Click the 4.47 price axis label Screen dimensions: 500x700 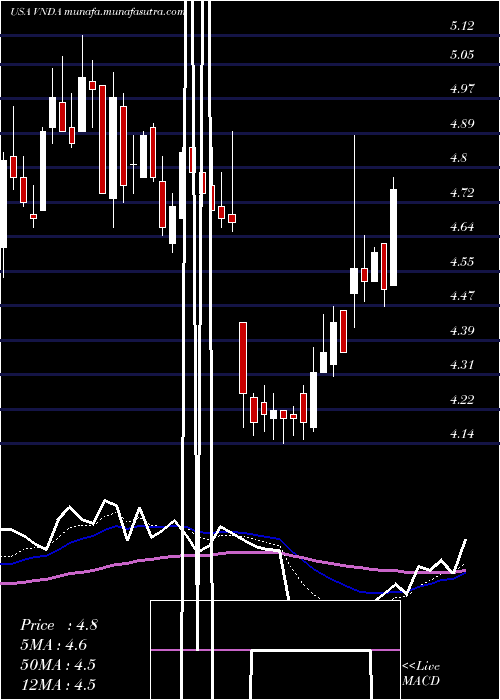[462, 296]
